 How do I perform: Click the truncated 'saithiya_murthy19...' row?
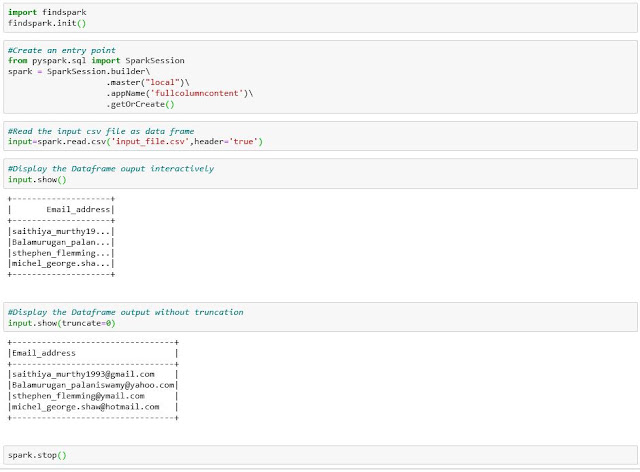pyautogui.click(x=61, y=232)
